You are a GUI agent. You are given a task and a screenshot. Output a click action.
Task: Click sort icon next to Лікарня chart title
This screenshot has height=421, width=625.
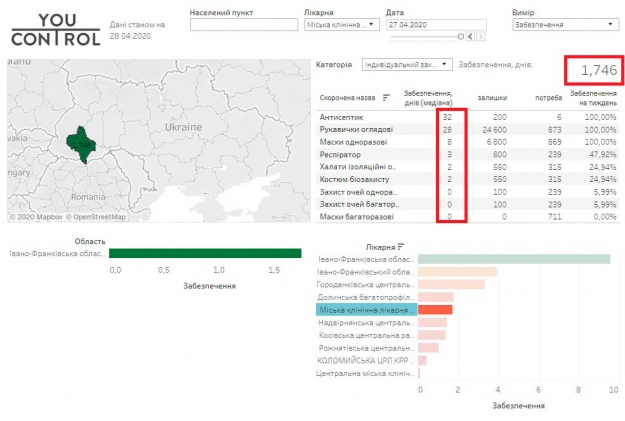click(x=401, y=246)
